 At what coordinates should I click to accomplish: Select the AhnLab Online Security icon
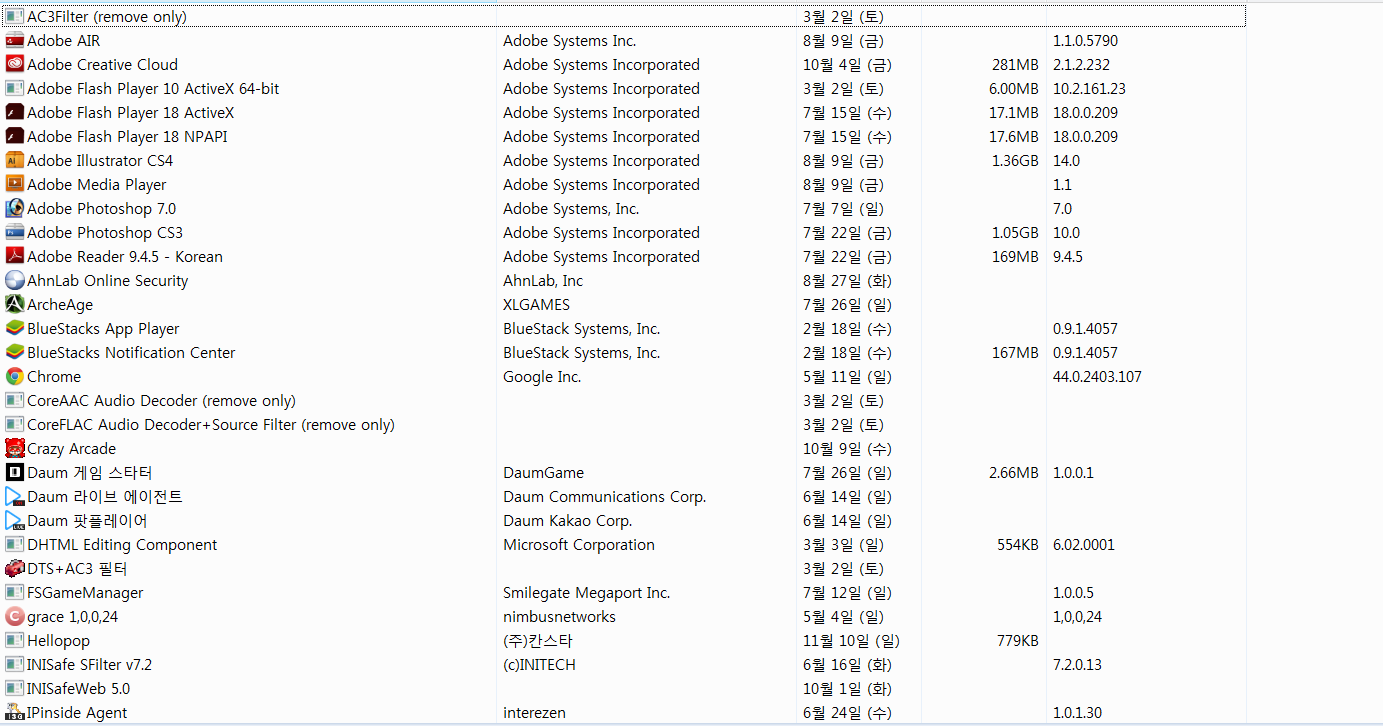coord(14,281)
